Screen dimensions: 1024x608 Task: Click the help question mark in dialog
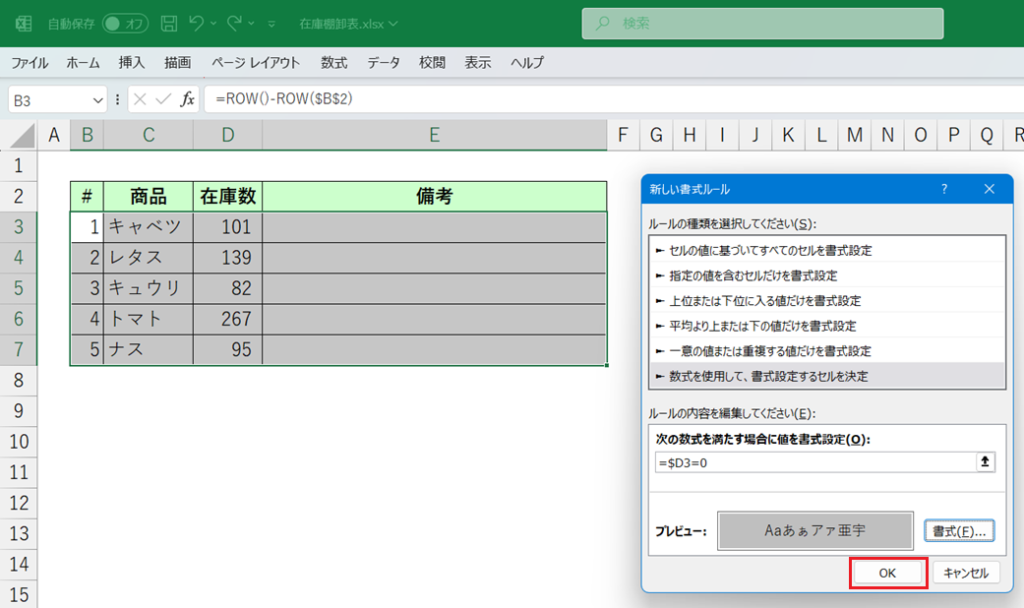(x=944, y=189)
